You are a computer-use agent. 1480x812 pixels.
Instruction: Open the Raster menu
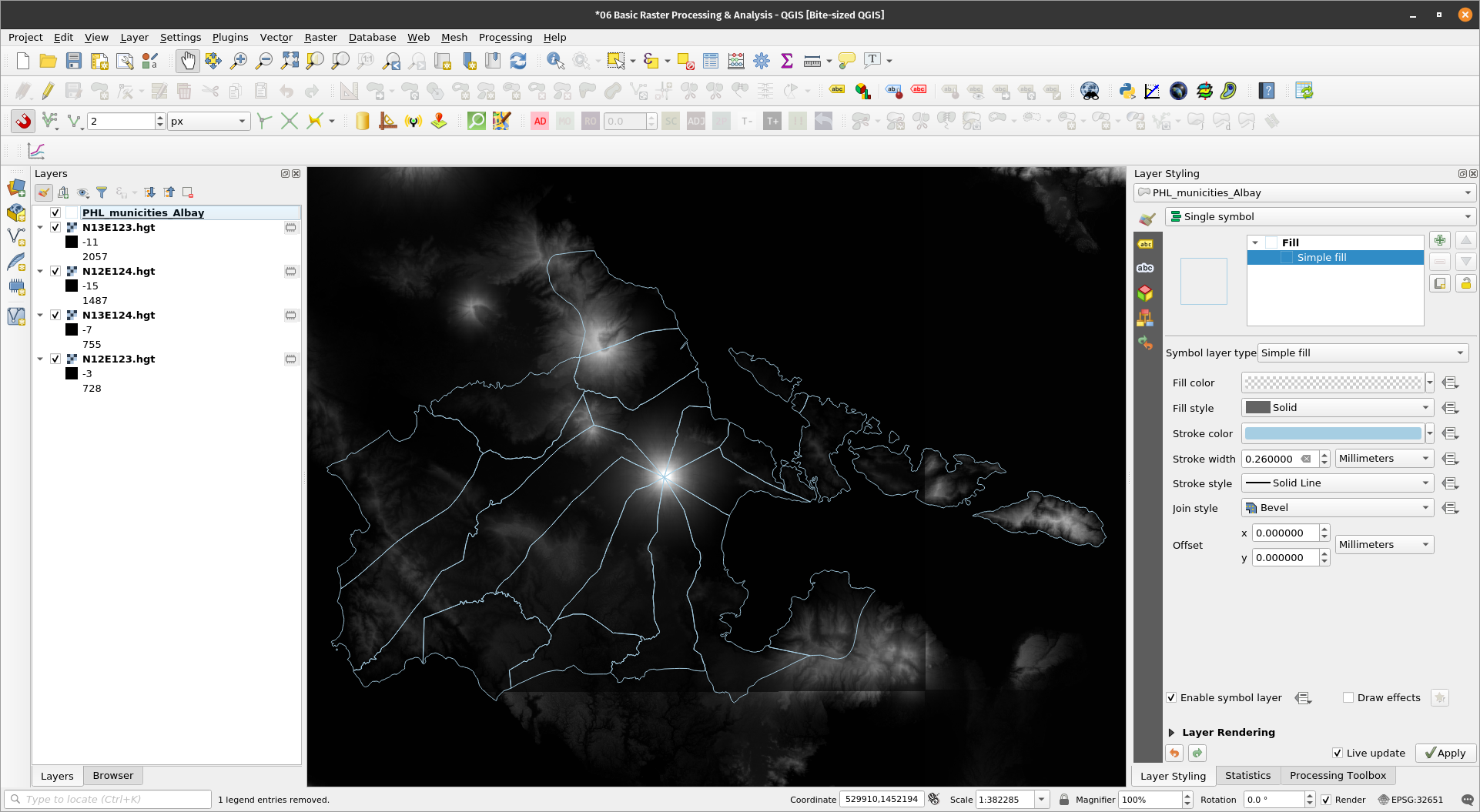pyautogui.click(x=320, y=37)
